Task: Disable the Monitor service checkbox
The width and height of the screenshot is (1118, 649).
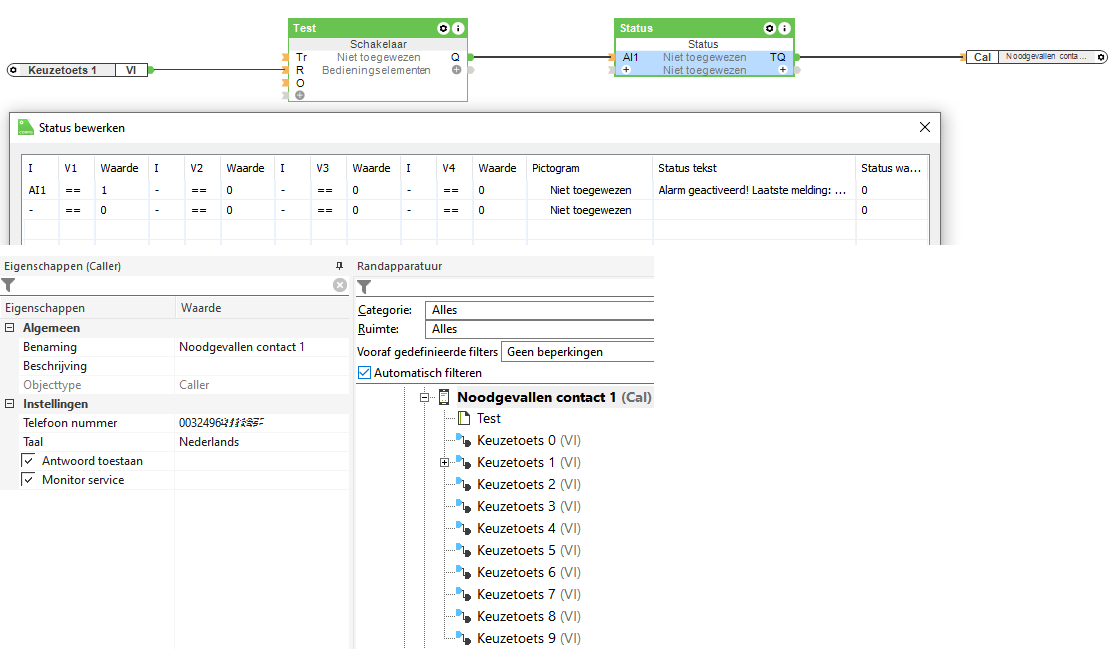Action: click(29, 480)
